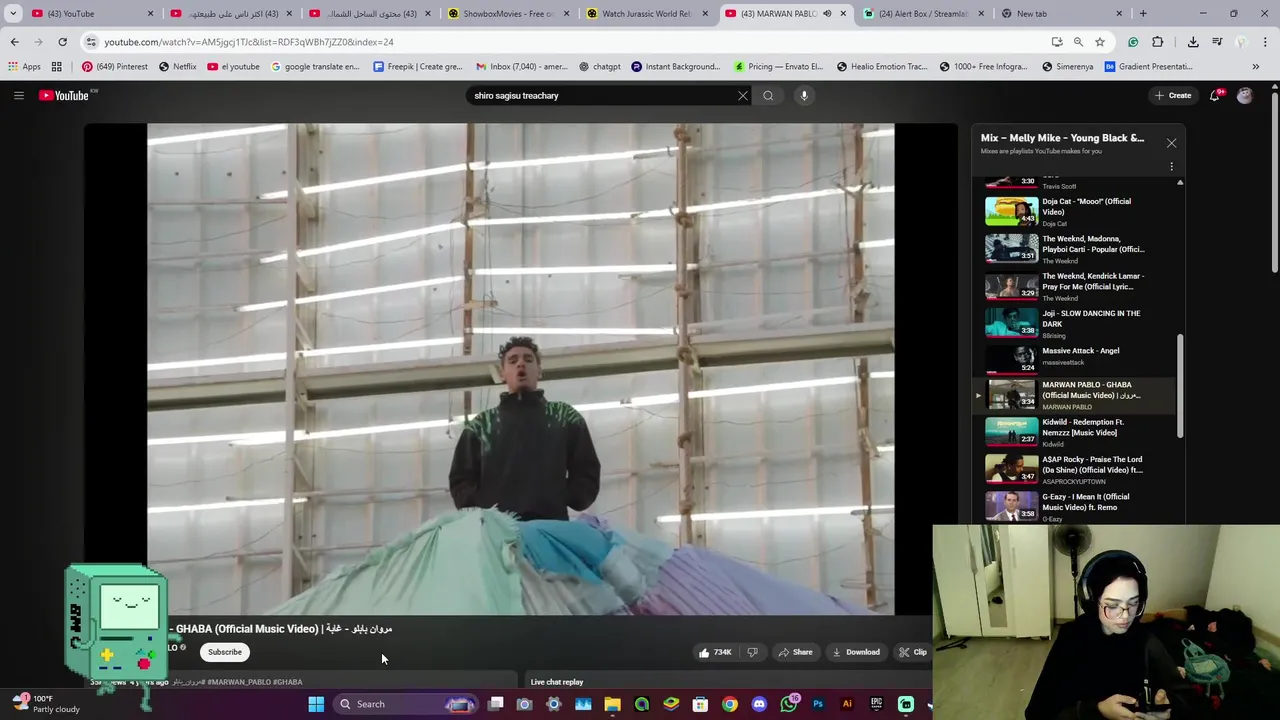Open the google translate bookmark

tap(315, 67)
